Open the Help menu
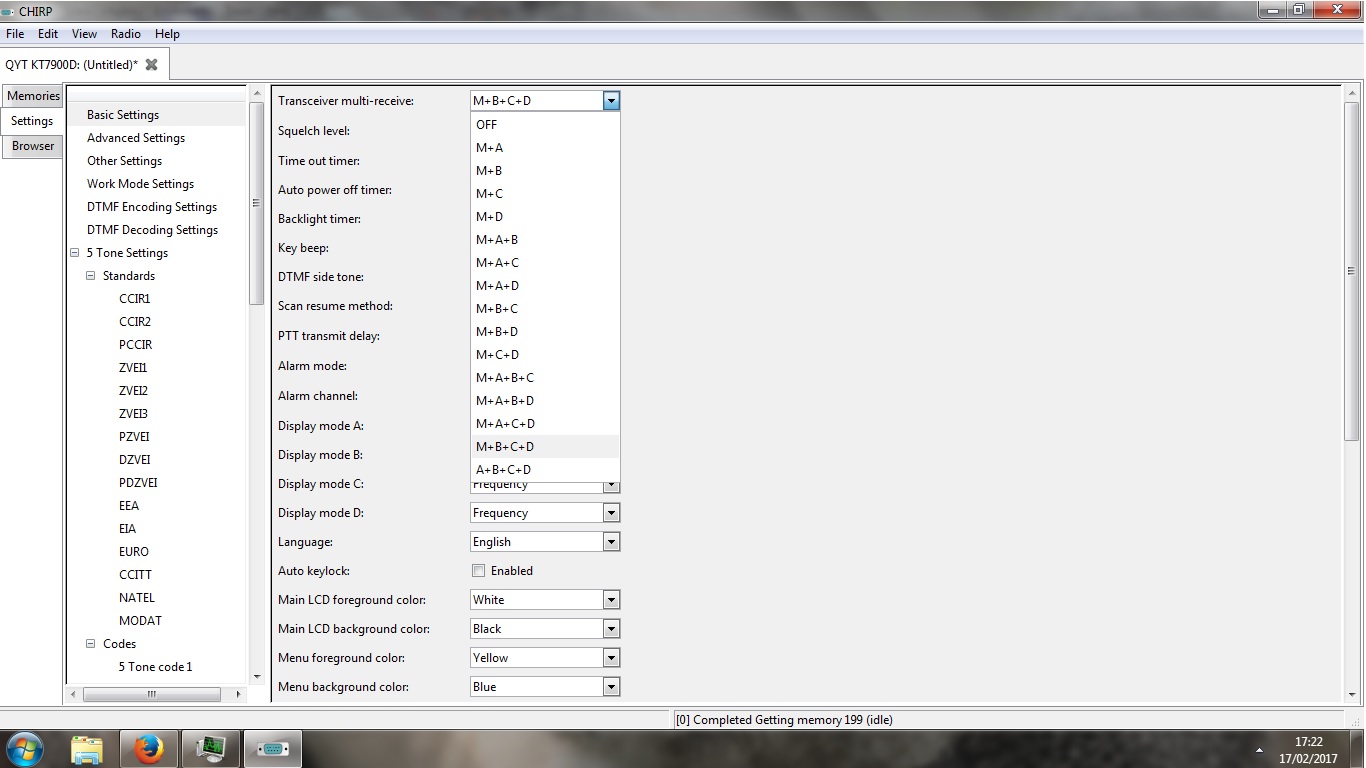Screen dimensions: 1366x768 point(167,34)
